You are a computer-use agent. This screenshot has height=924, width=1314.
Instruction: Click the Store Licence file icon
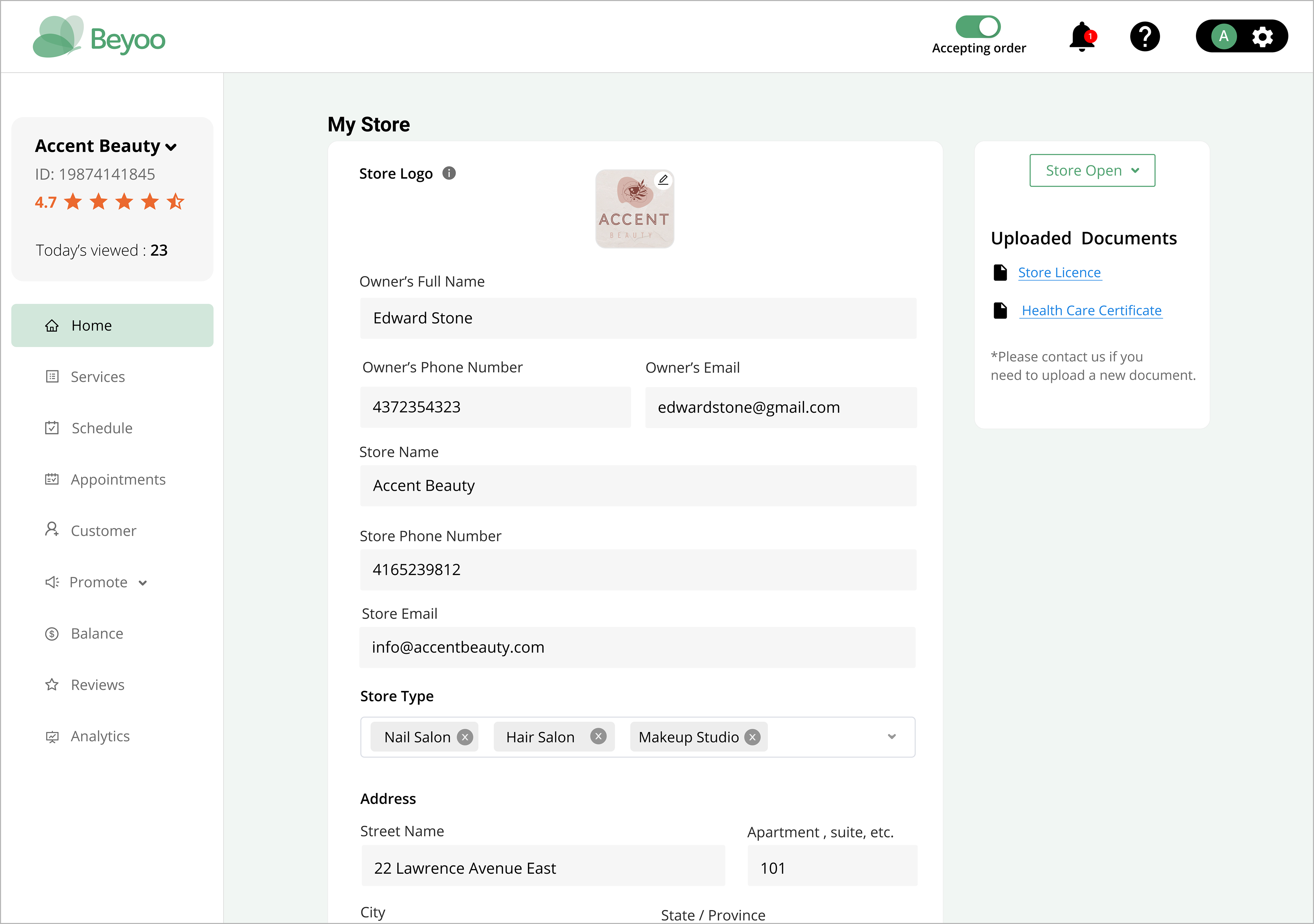point(1000,272)
